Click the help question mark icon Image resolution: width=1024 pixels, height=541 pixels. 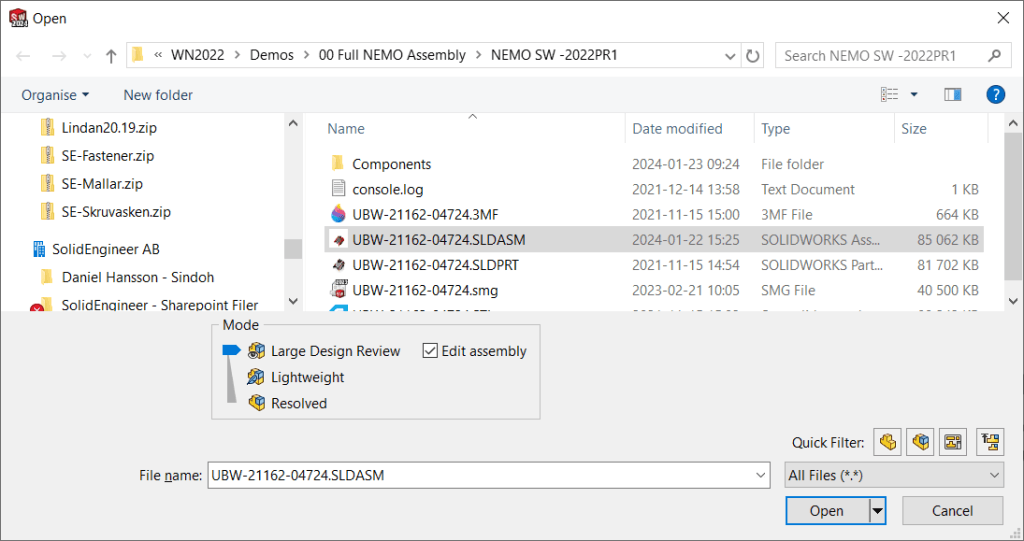point(995,95)
